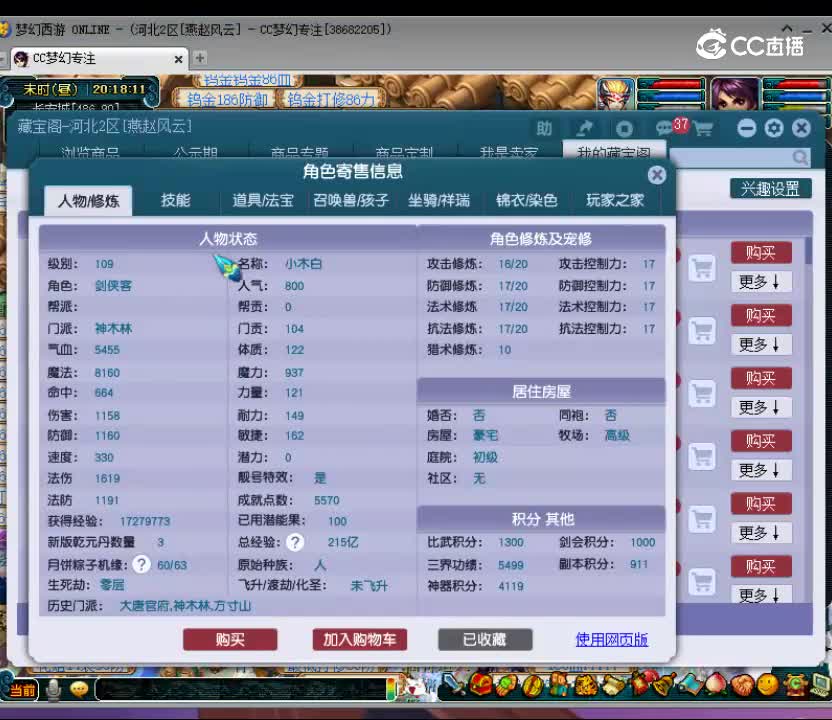Click the yellow chat bubble icon
832x720 pixels.
(79, 689)
